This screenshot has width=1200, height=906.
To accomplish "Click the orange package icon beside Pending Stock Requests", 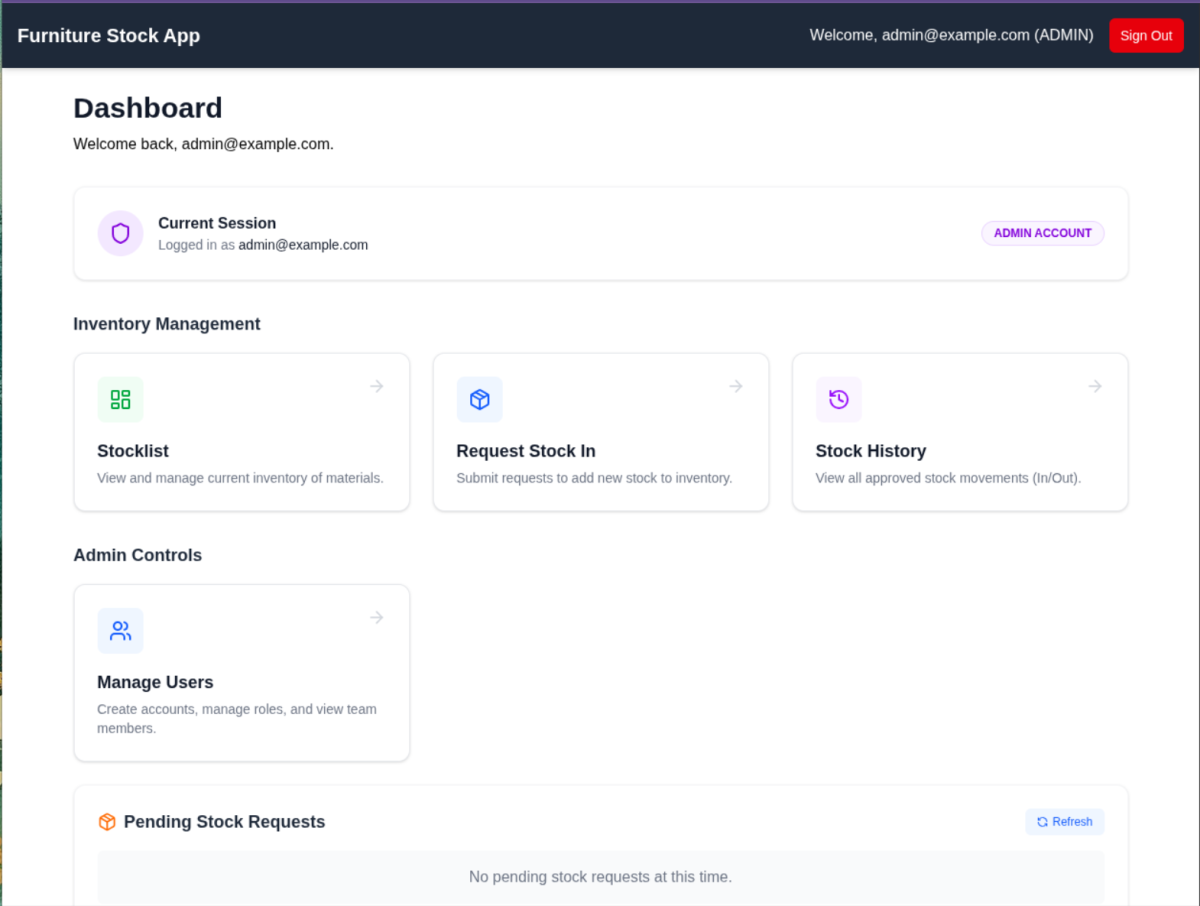I will [x=107, y=822].
